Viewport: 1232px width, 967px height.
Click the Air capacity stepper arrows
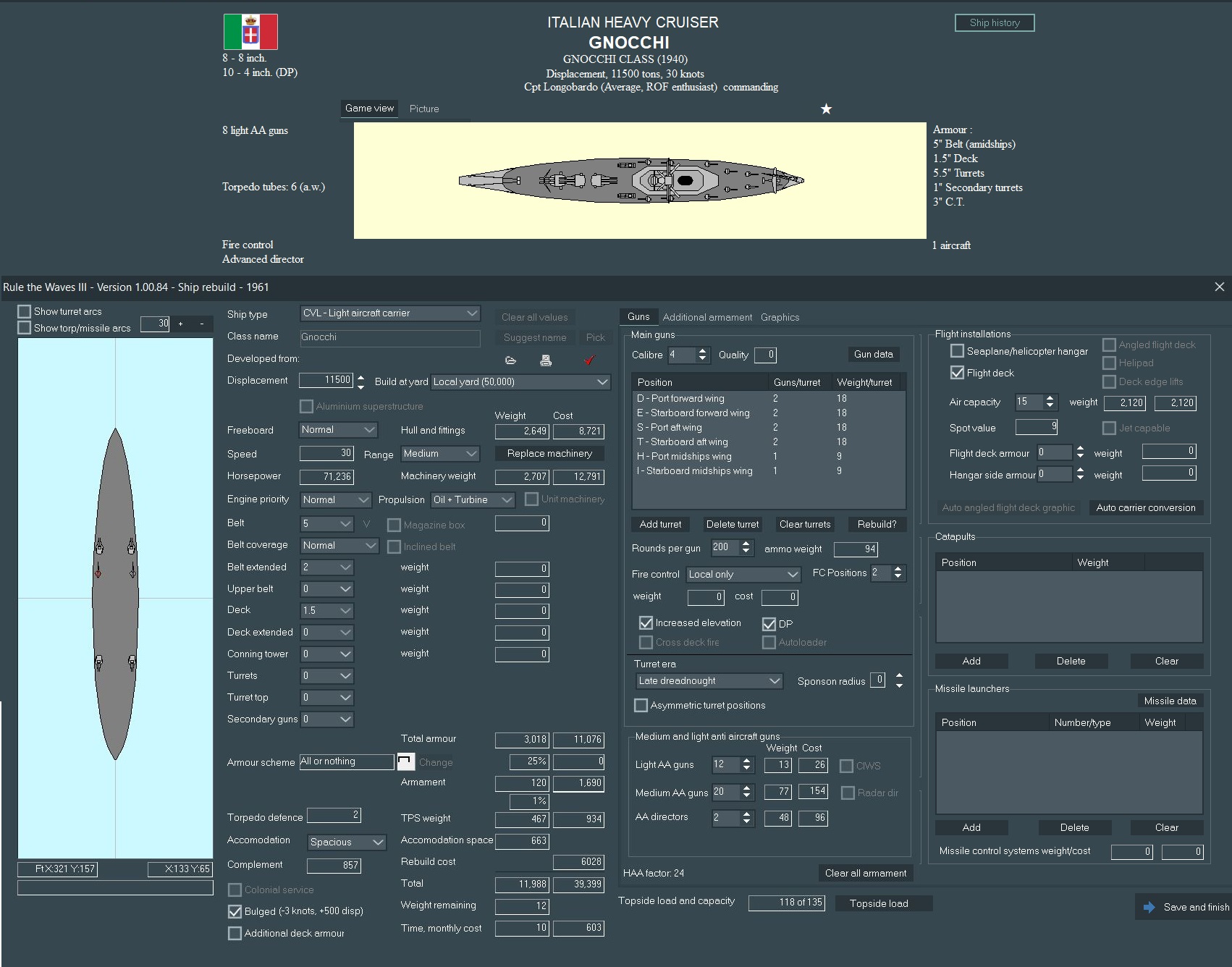tap(1050, 402)
